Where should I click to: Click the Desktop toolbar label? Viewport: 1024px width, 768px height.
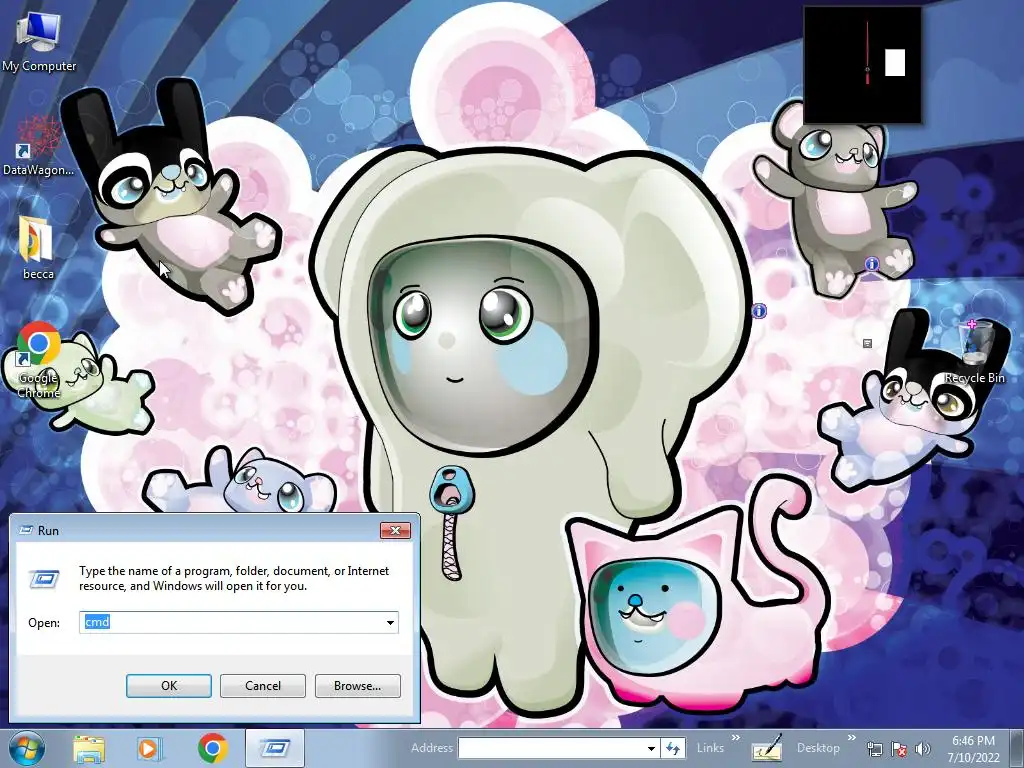pos(818,748)
